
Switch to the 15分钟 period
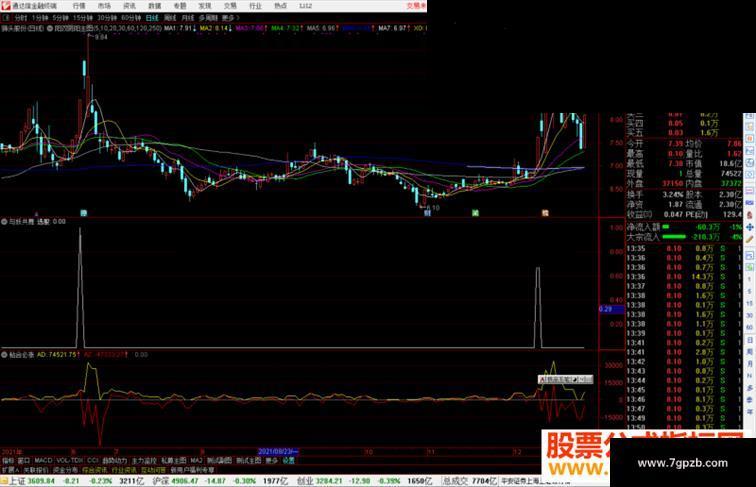(82, 18)
